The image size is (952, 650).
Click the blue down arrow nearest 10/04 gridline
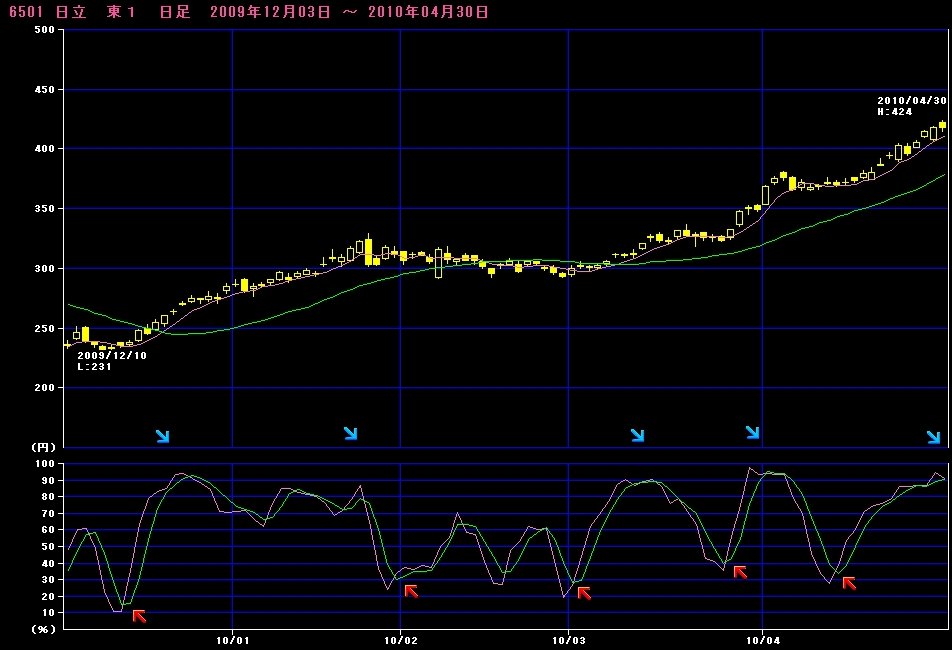click(x=752, y=432)
